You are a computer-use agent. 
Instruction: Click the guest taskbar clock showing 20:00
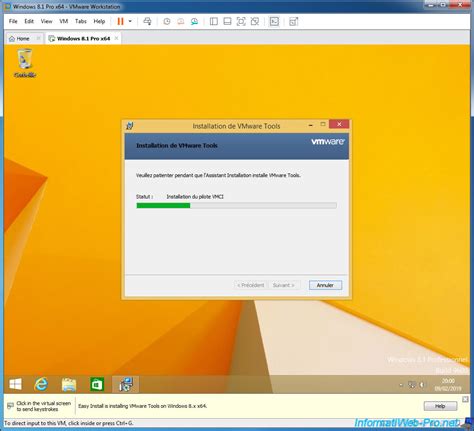point(448,385)
